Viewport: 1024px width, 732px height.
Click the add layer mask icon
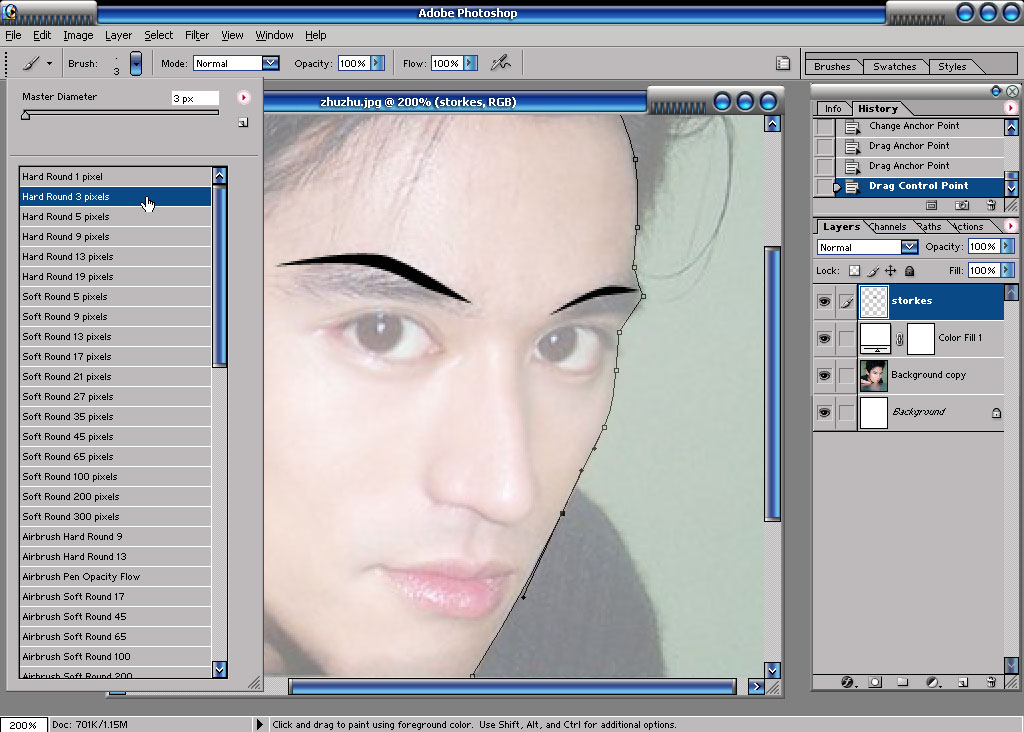pos(875,682)
